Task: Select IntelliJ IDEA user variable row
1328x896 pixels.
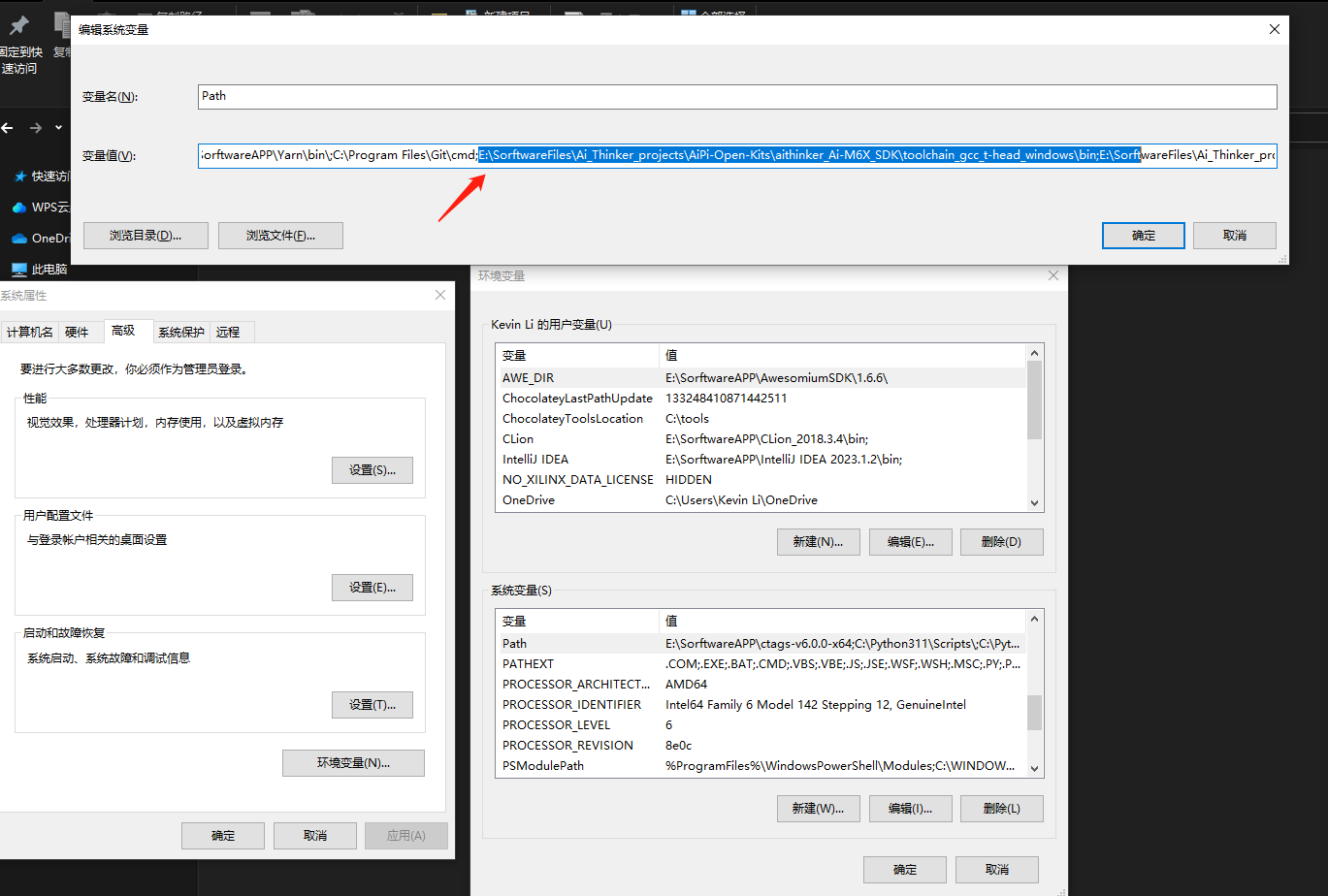Action: (x=761, y=460)
